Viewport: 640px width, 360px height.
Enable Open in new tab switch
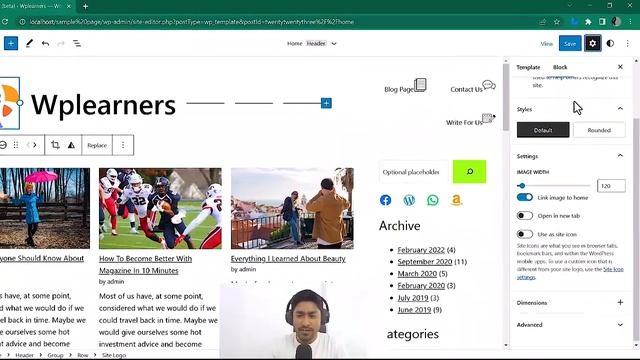[524, 216]
